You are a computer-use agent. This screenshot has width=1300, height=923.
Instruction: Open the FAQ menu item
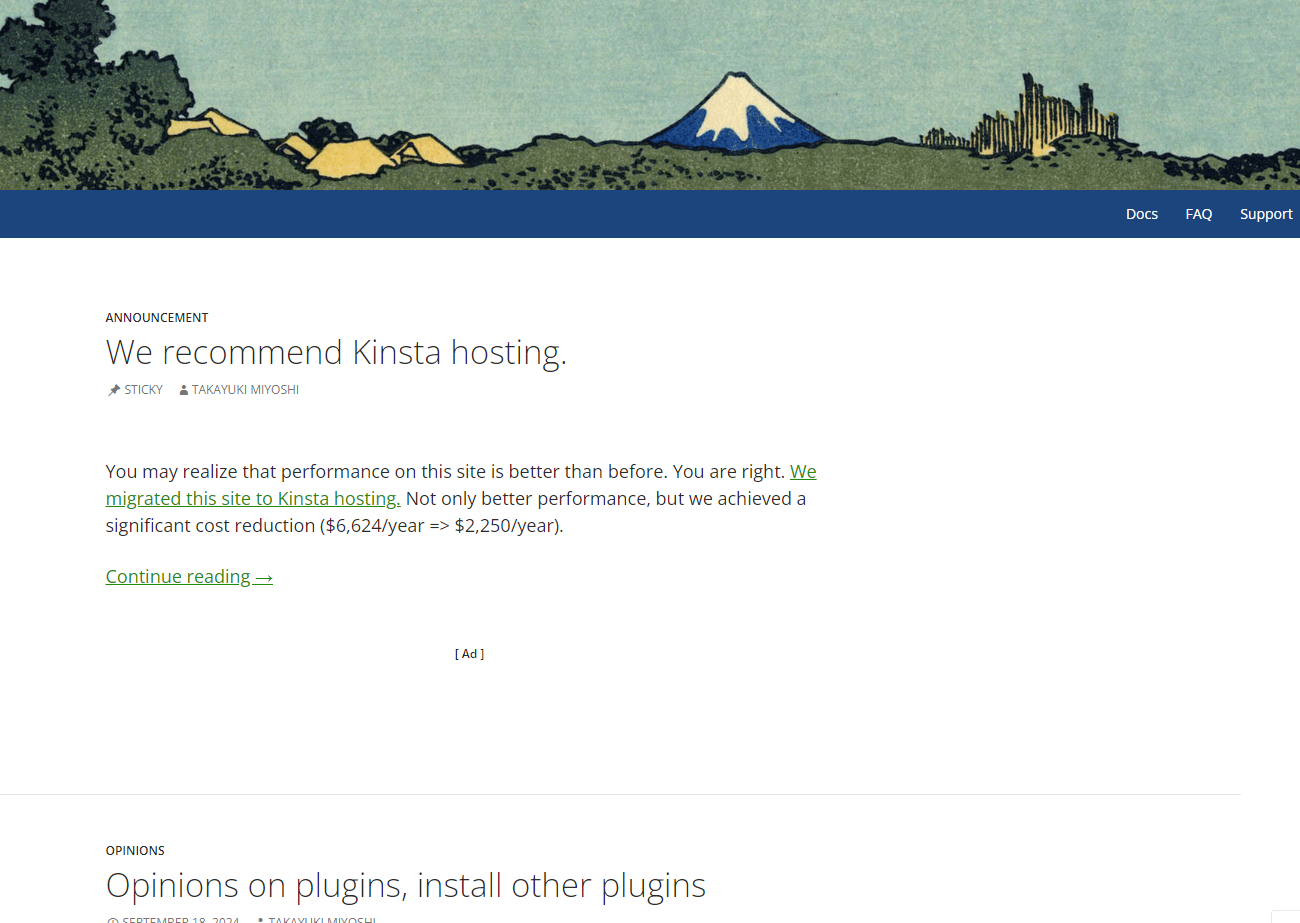[x=1199, y=214]
